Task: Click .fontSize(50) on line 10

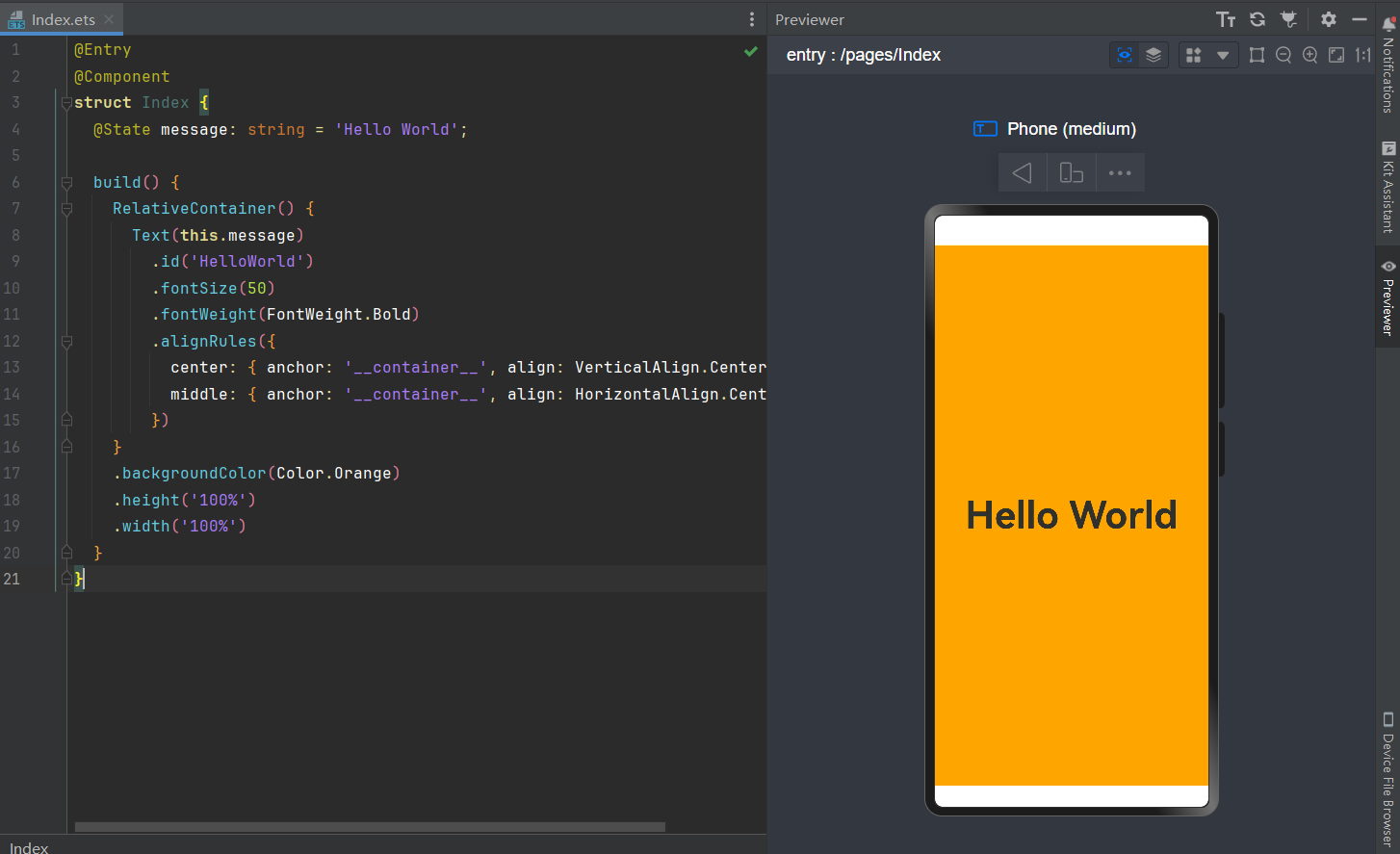Action: point(214,288)
